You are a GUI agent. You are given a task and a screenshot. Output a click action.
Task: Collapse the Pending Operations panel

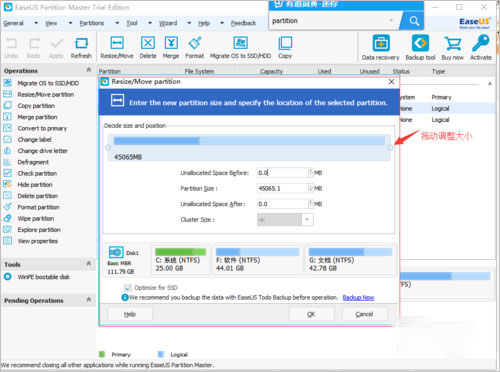[x=89, y=299]
